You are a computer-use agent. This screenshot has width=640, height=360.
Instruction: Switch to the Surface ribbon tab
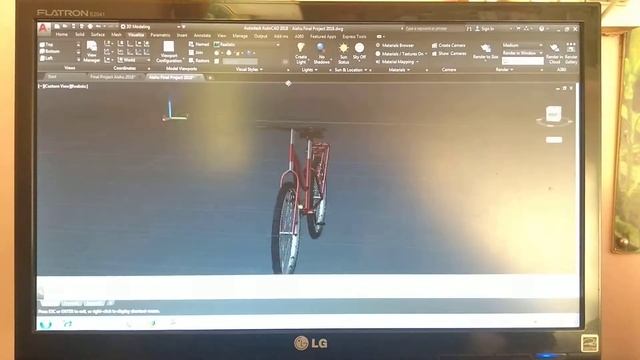[x=98, y=35]
